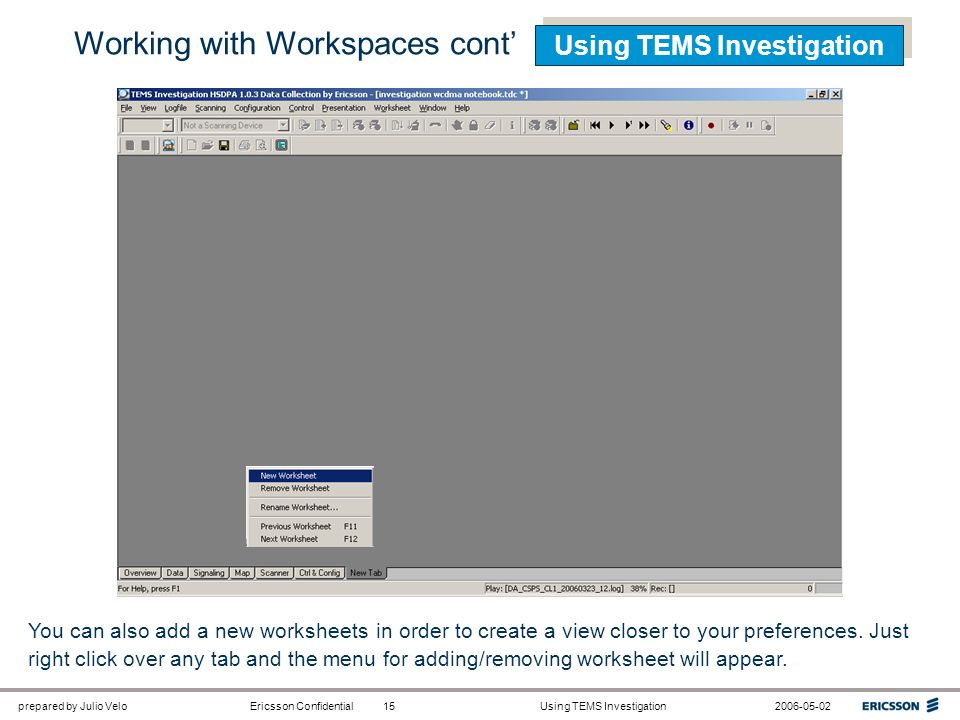Restore the TEMS Investigation window size

tap(823, 94)
